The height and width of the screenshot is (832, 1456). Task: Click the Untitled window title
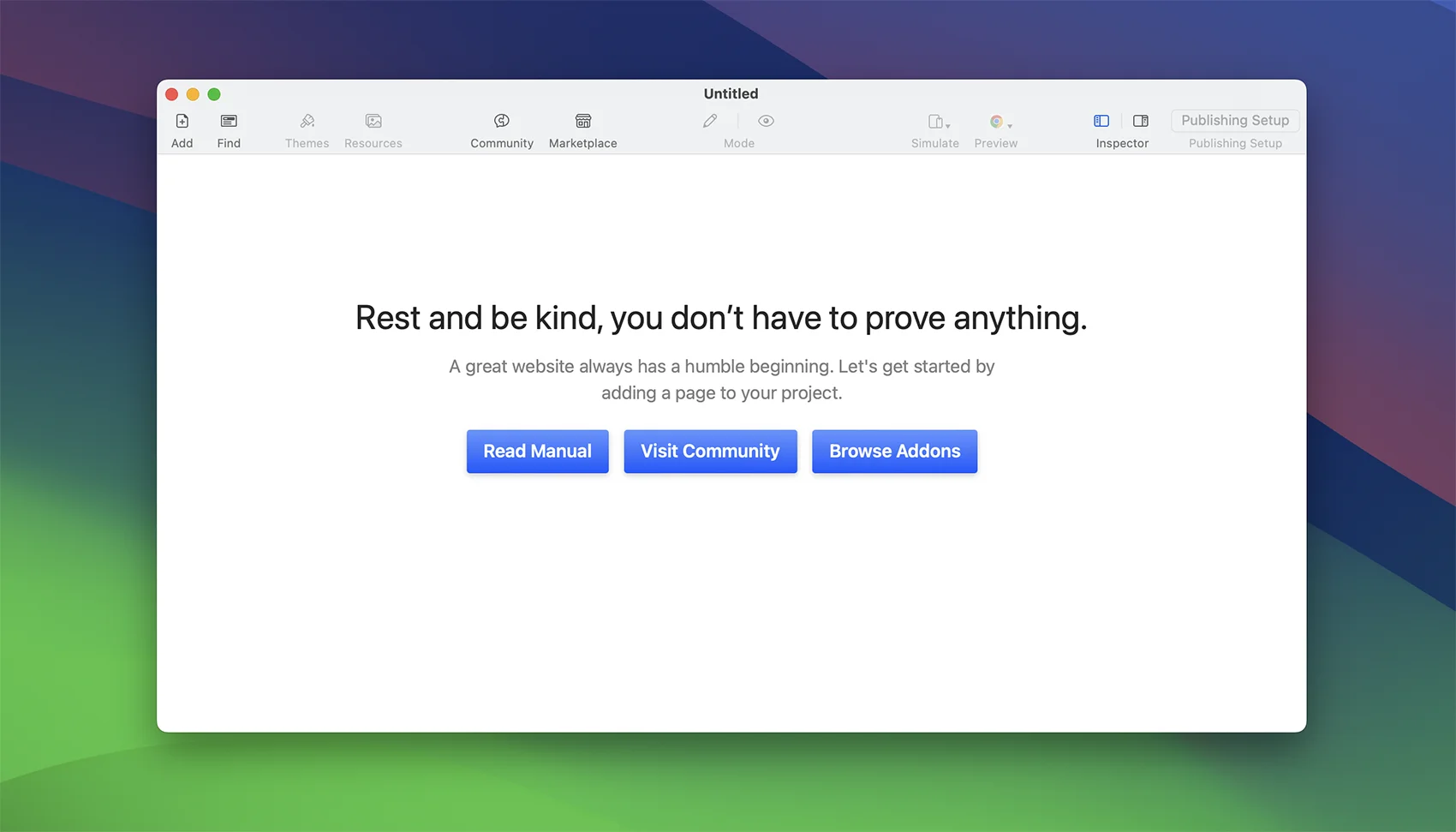coord(731,94)
